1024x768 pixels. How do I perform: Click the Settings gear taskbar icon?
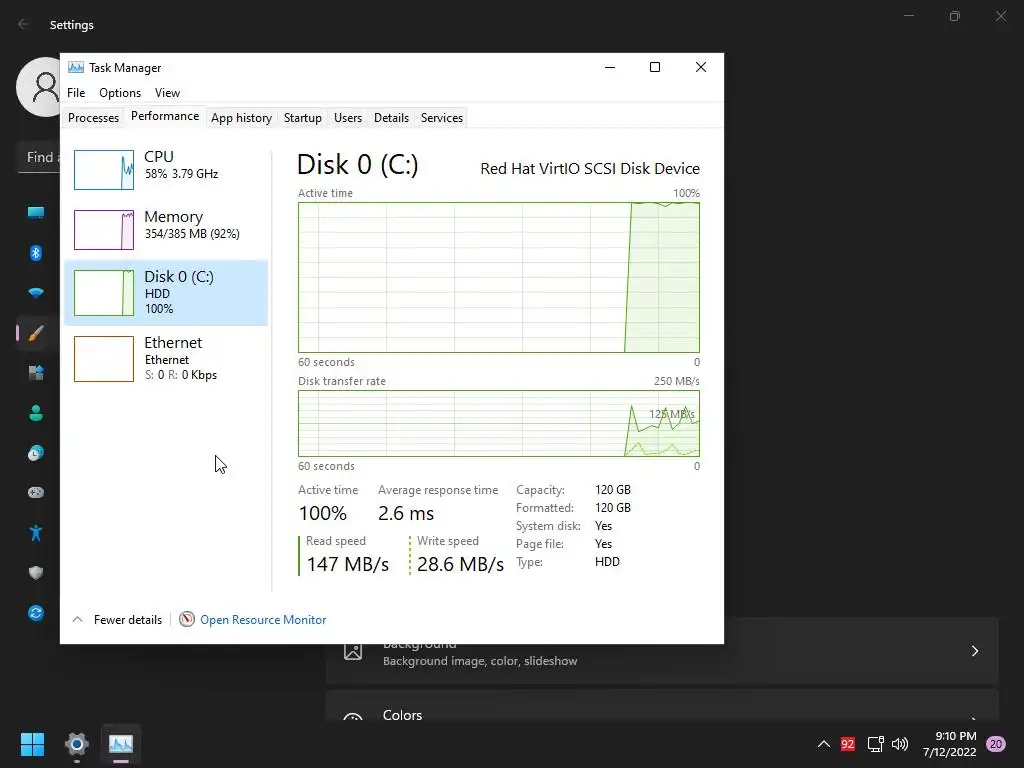(77, 744)
